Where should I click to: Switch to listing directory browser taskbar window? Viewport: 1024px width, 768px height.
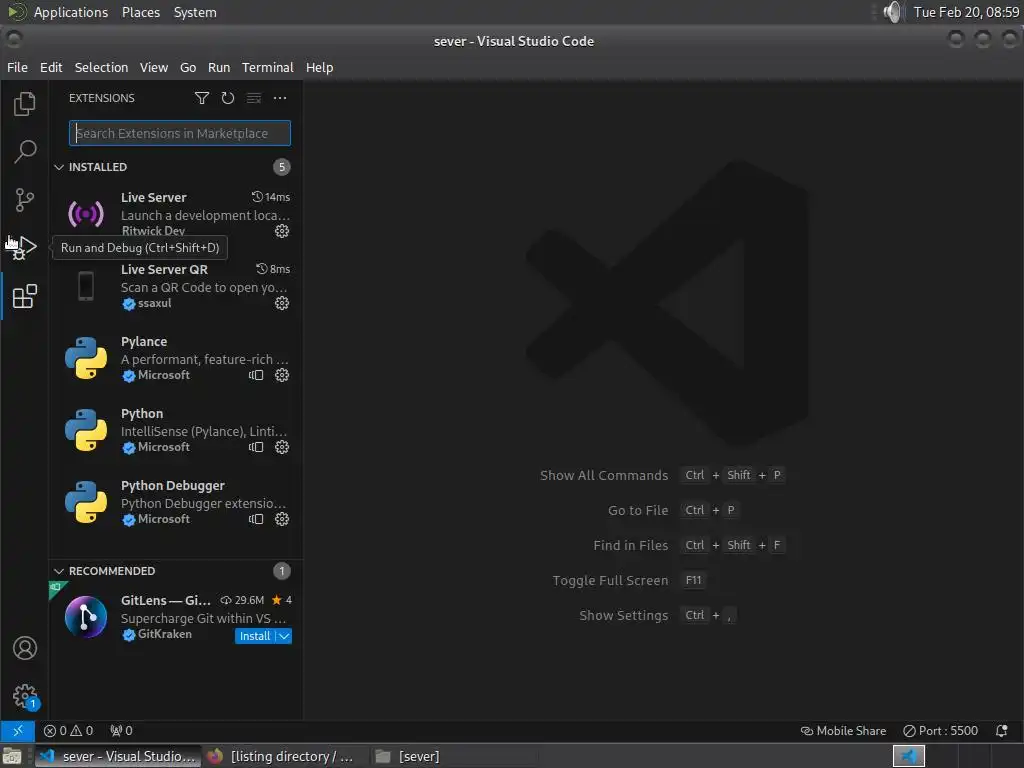coord(282,756)
